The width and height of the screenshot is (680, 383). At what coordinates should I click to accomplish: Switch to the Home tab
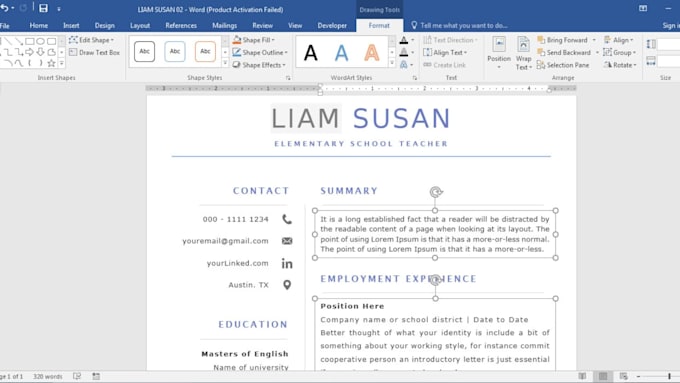[39, 26]
